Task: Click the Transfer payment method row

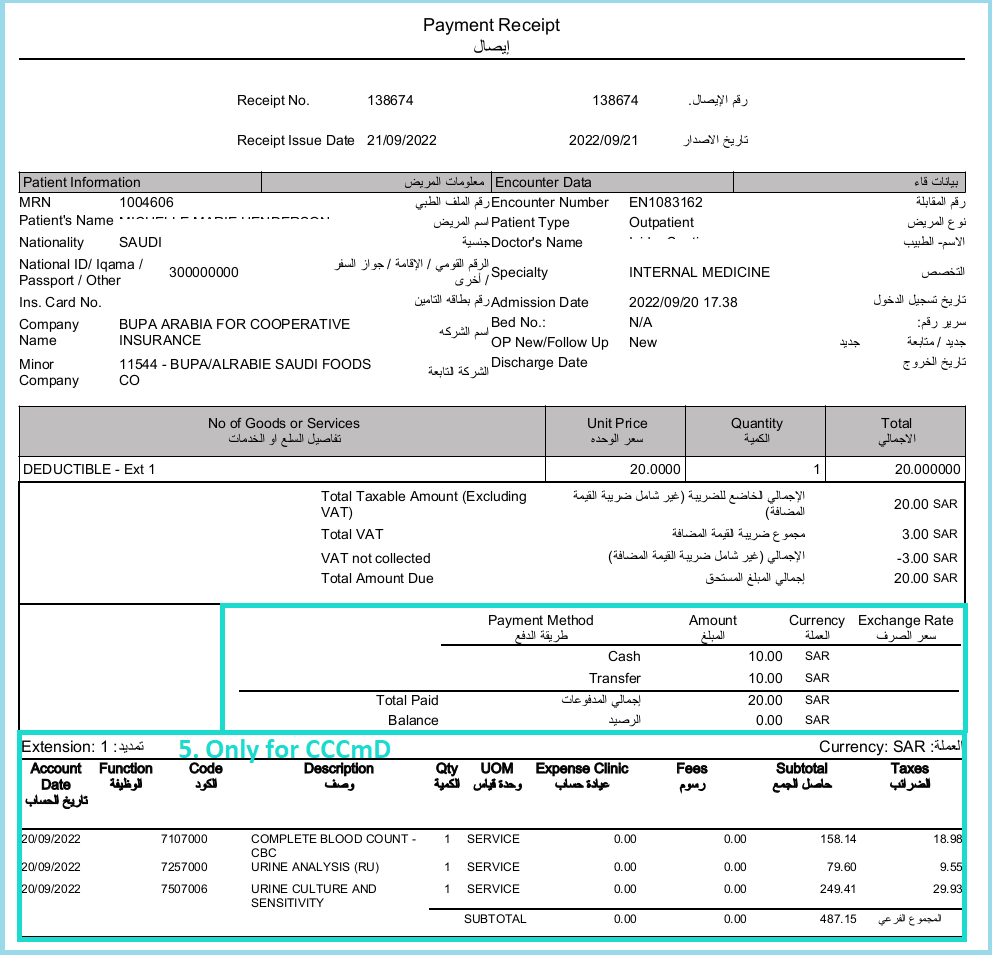Action: tap(700, 679)
